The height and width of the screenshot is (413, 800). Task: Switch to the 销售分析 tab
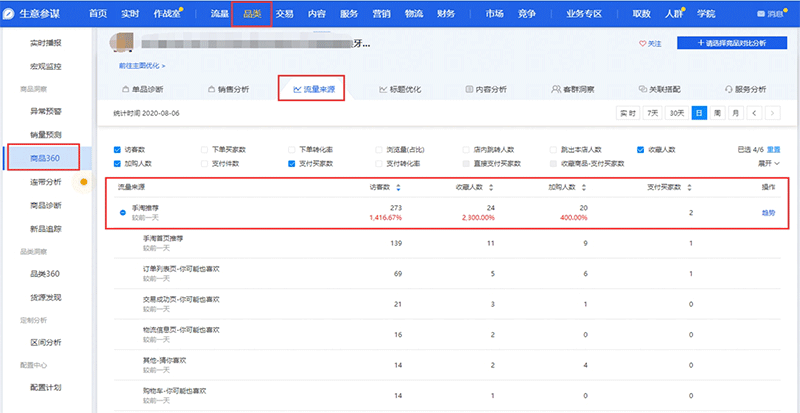[x=231, y=88]
